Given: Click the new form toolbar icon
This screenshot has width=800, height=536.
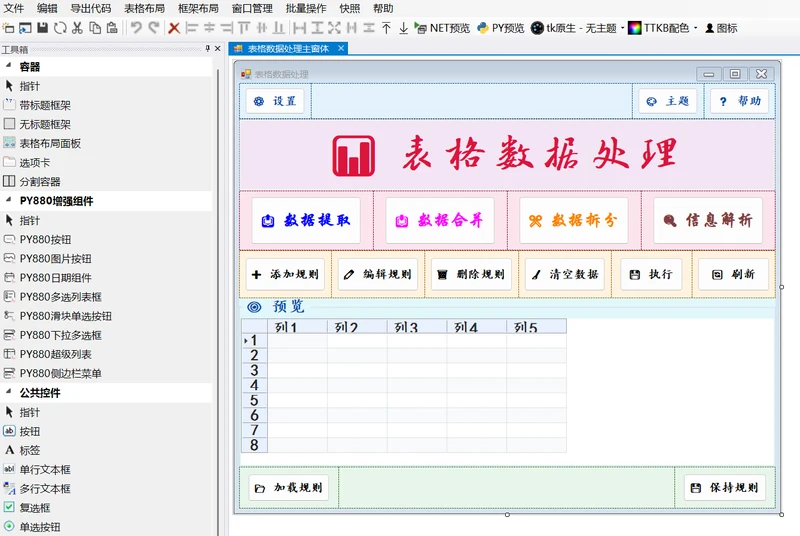Looking at the screenshot, I should pos(8,28).
